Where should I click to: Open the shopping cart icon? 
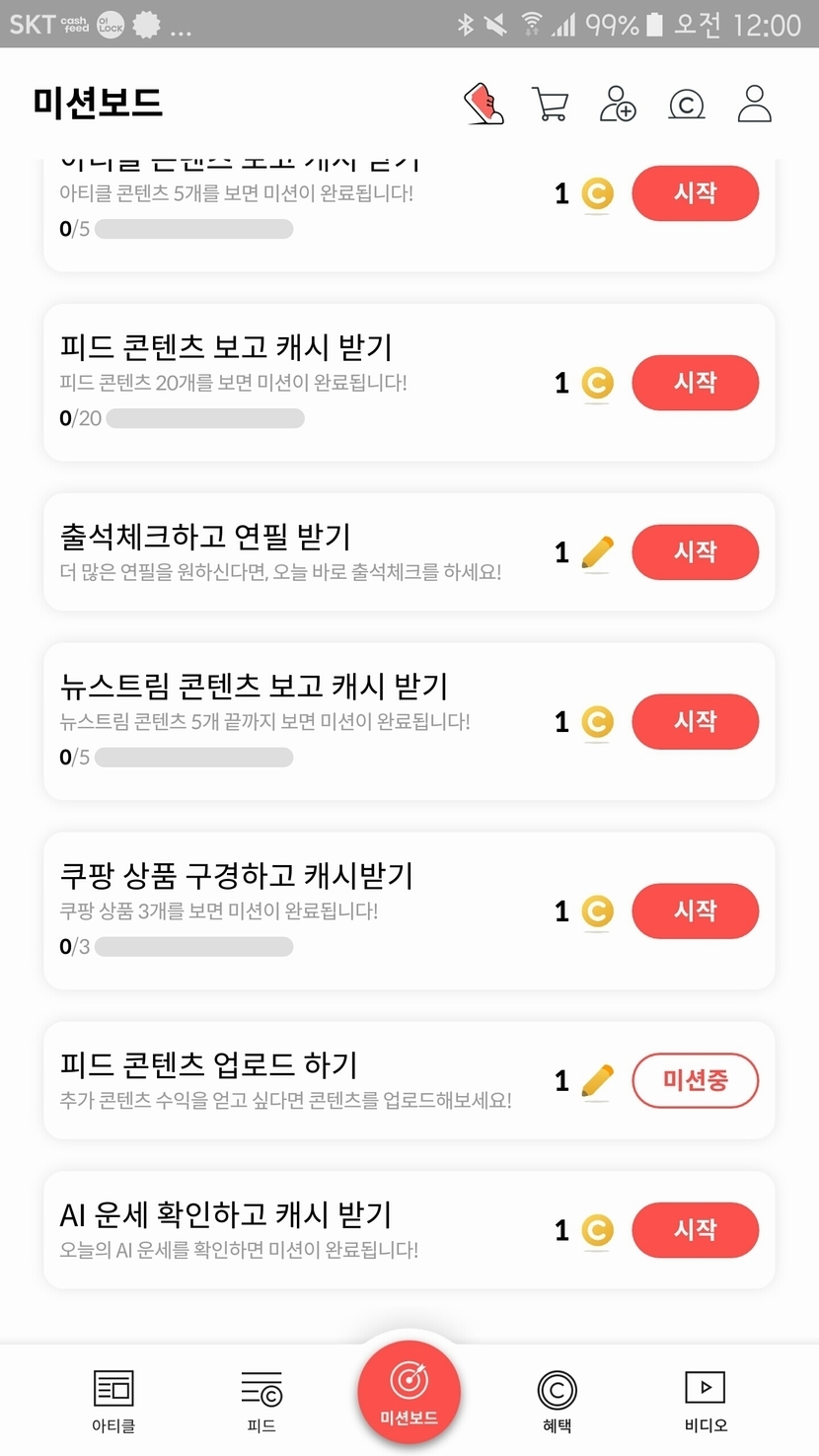(x=550, y=104)
